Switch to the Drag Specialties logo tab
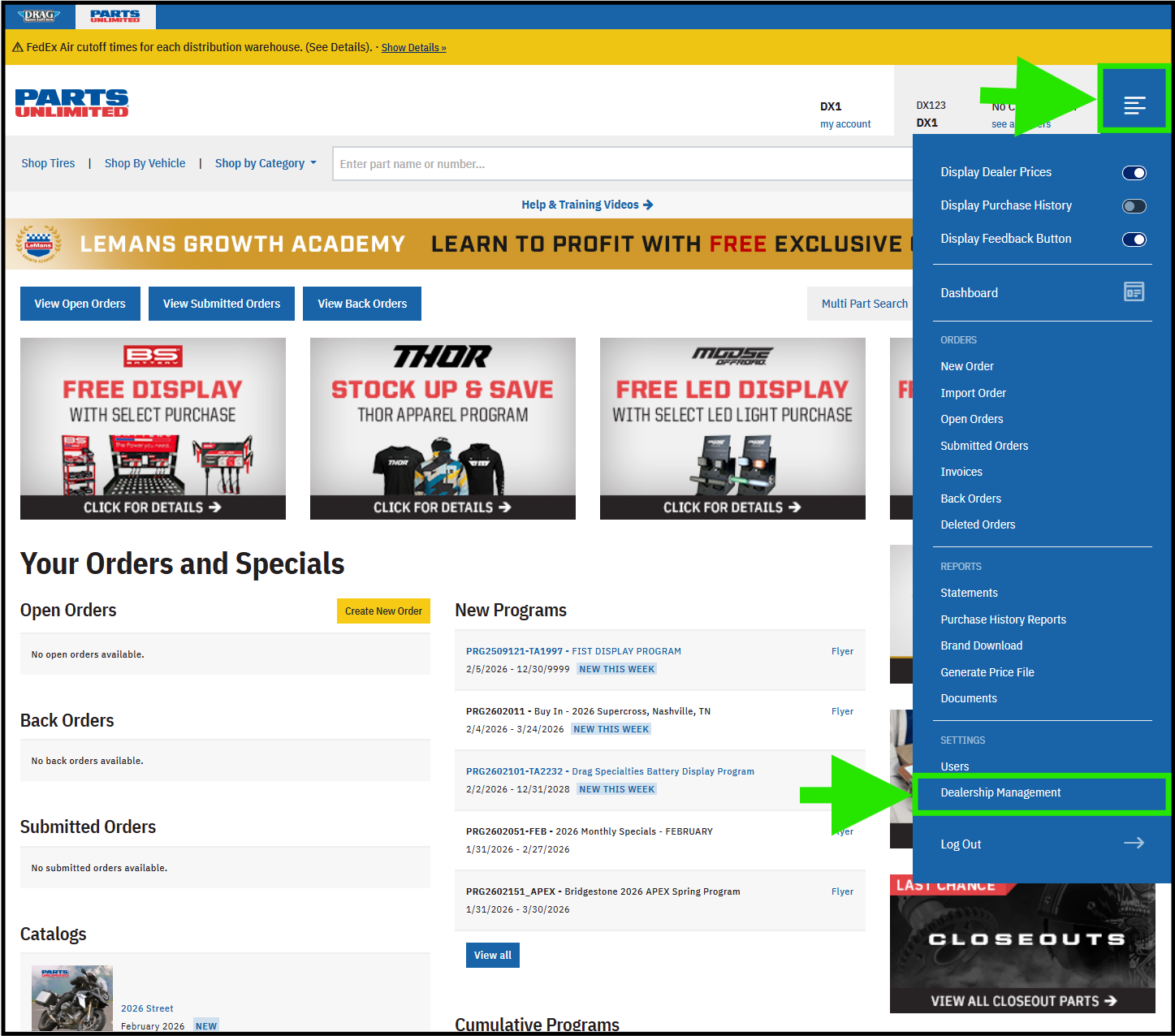The width and height of the screenshot is (1175, 1036). point(39,15)
